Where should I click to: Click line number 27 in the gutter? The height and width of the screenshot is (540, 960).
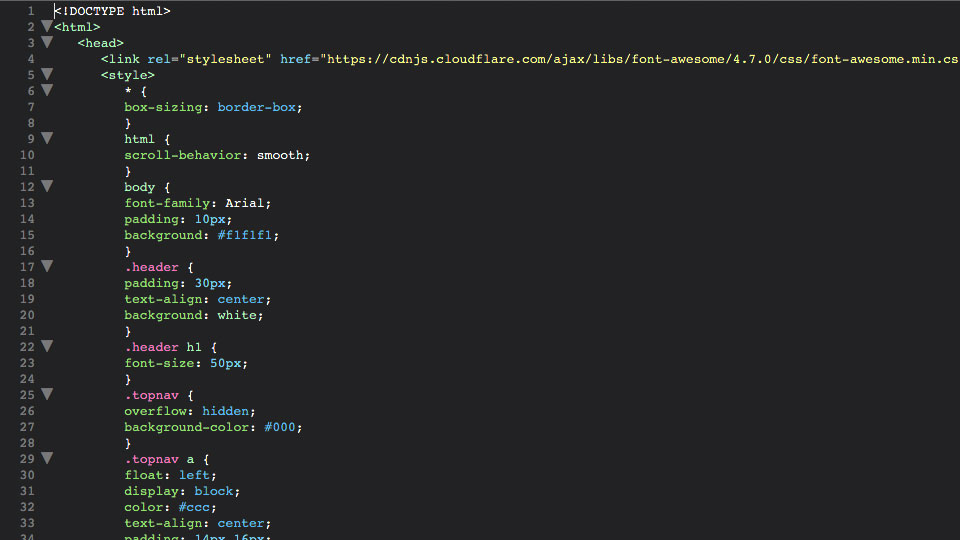[27, 427]
